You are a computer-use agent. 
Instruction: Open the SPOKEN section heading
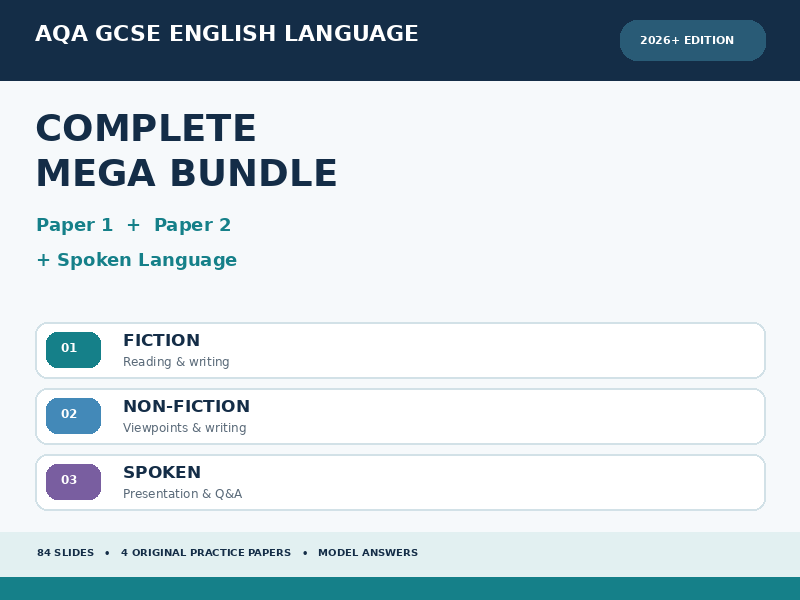(x=162, y=472)
